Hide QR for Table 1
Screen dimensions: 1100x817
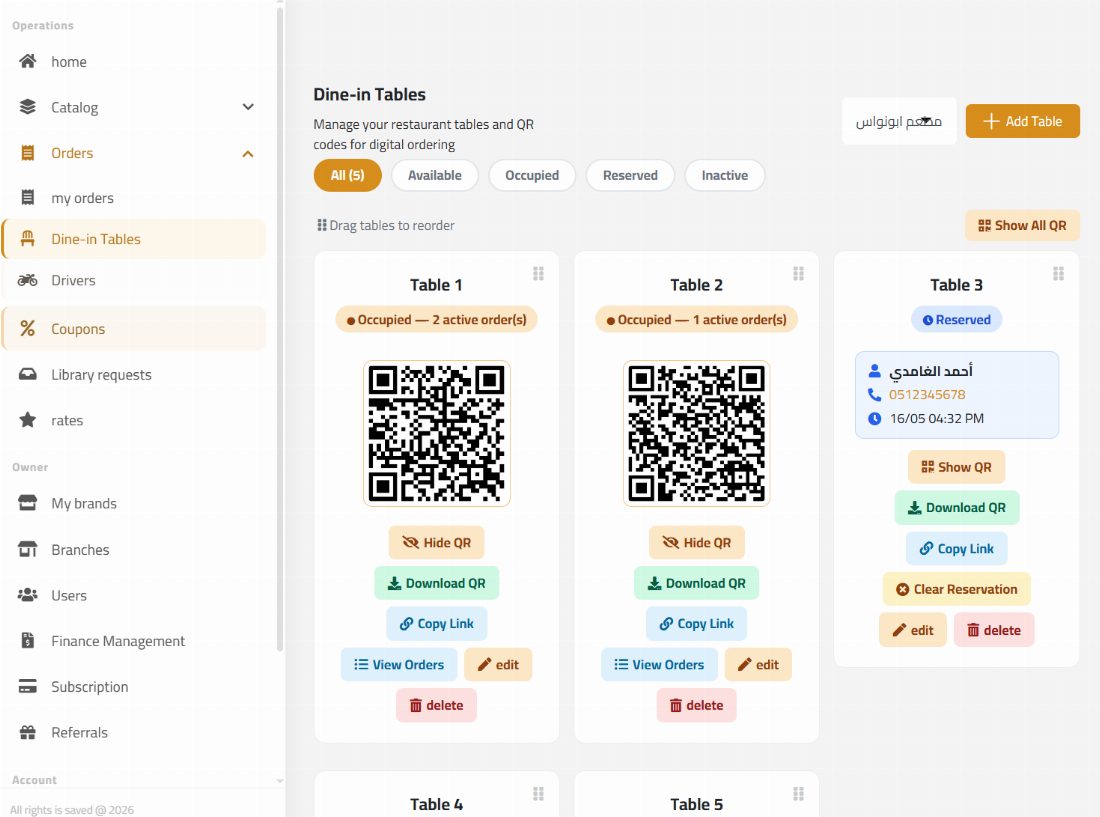click(436, 542)
